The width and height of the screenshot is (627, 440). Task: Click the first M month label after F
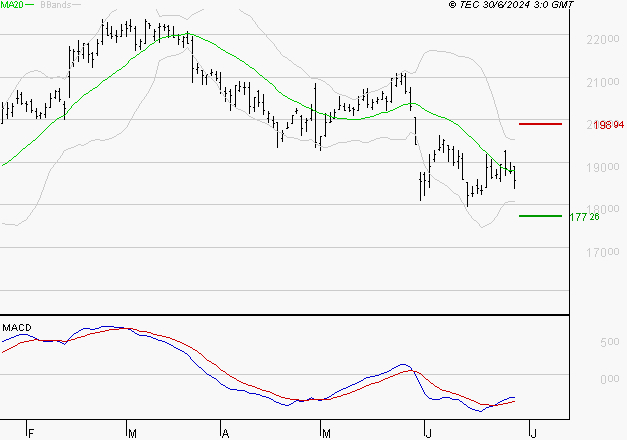click(132, 433)
